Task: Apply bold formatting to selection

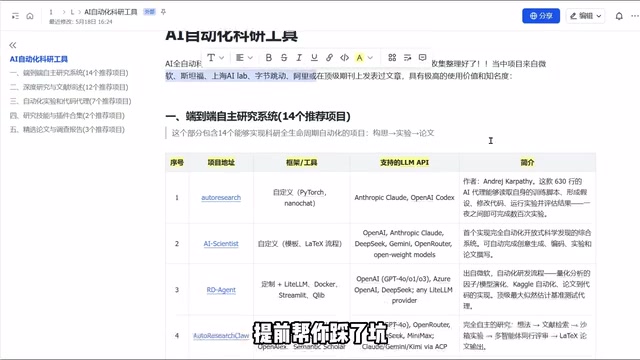Action: click(269, 58)
